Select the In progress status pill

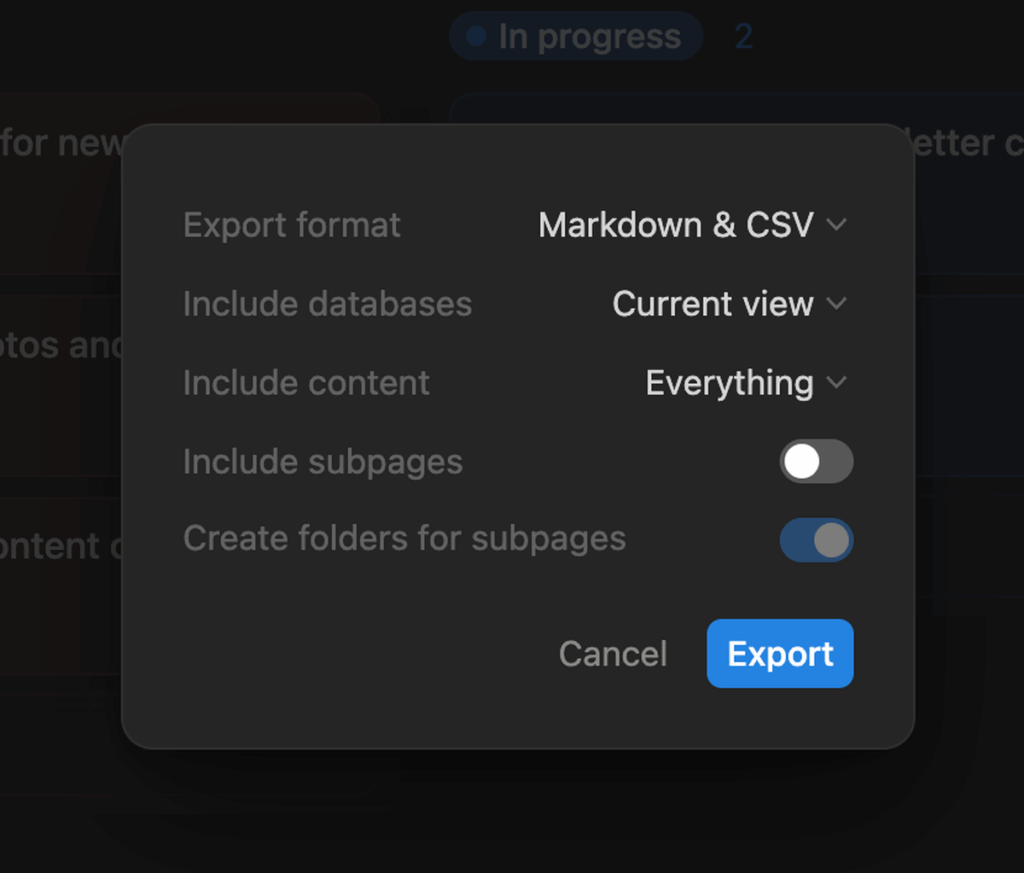point(575,36)
